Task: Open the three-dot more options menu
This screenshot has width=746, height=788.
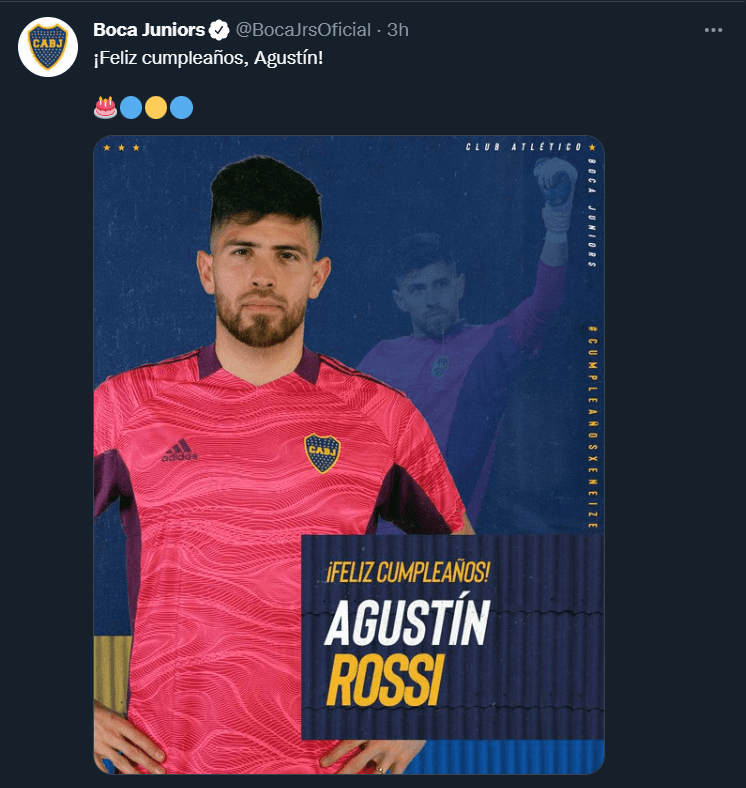Action: click(x=713, y=30)
